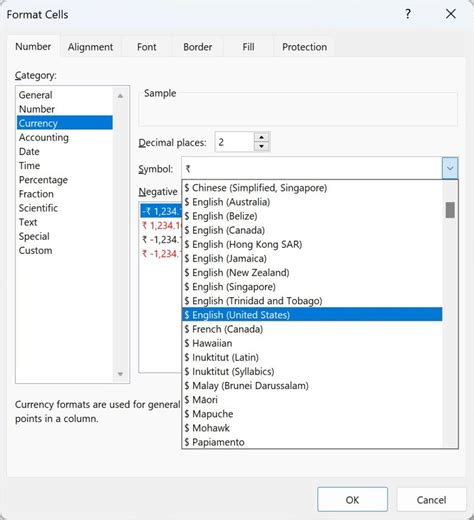This screenshot has width=474, height=520.
Task: Click the Decimal places input field
Action: coord(235,142)
